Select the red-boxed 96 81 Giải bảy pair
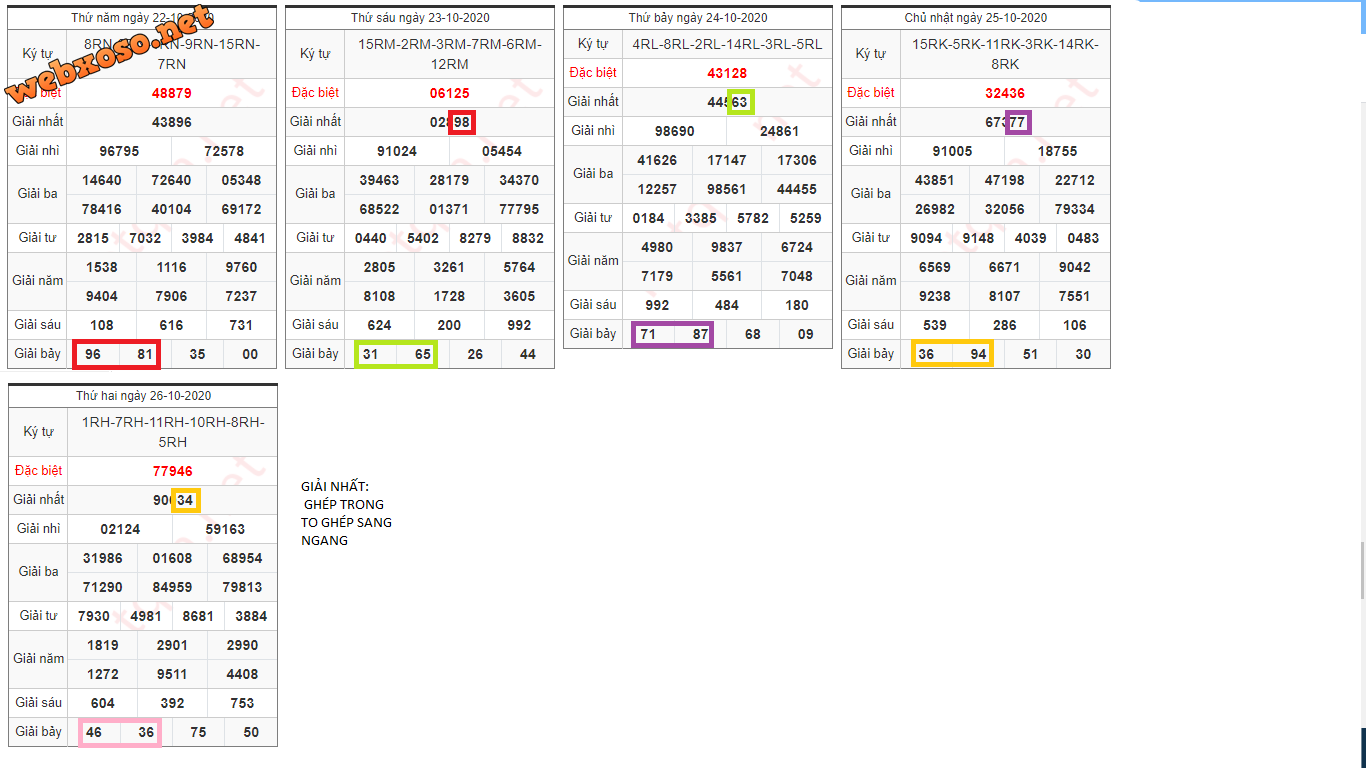The height and width of the screenshot is (768, 1366). coord(118,354)
